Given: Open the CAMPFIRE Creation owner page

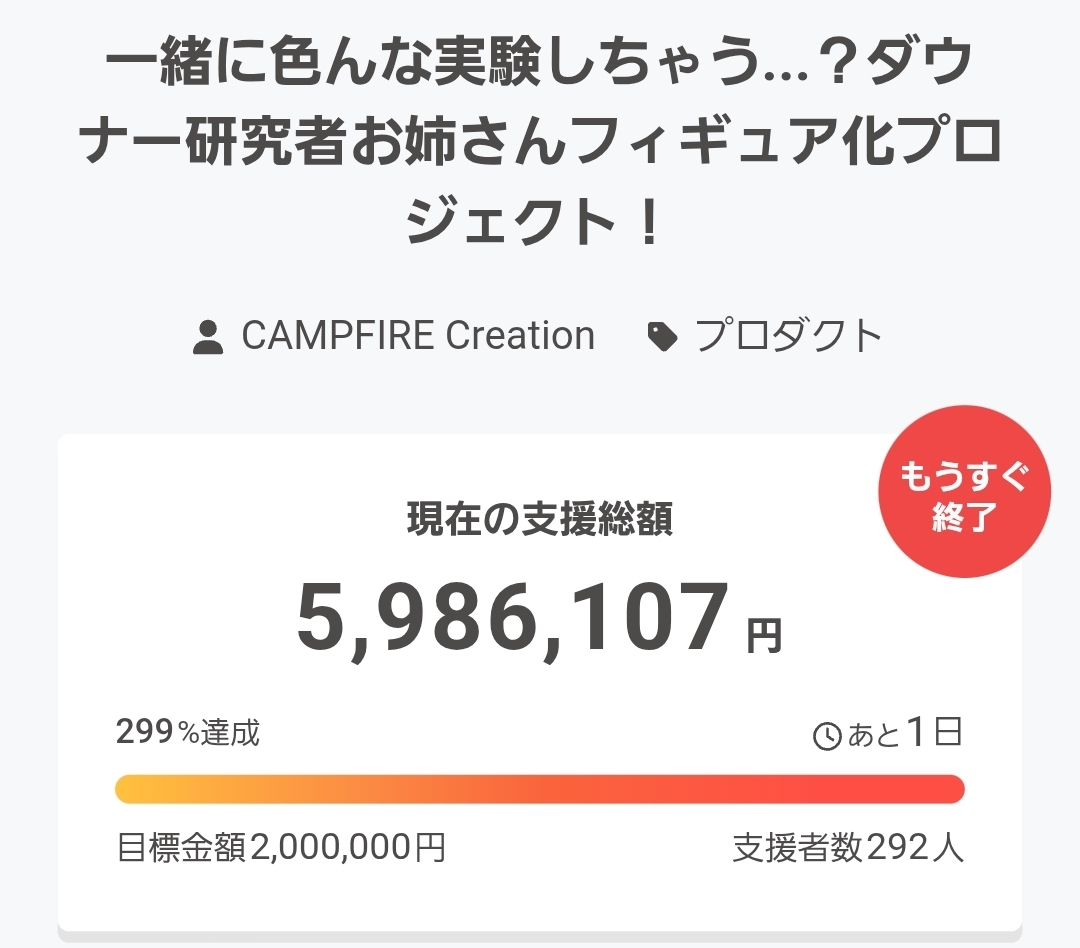Looking at the screenshot, I should pyautogui.click(x=418, y=336).
